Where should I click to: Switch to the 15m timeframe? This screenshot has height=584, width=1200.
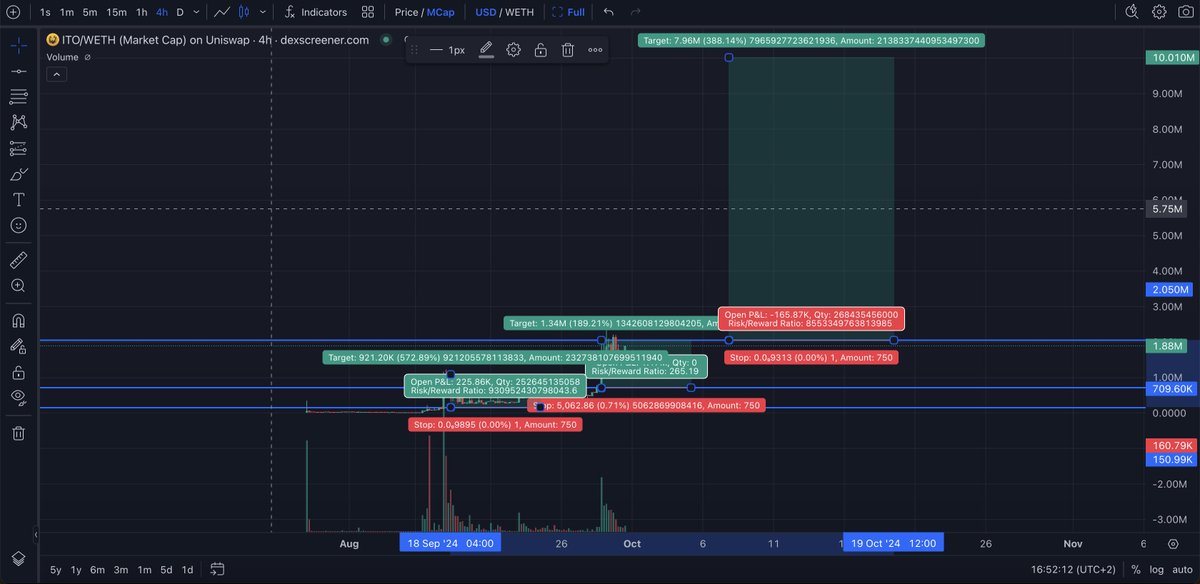point(116,11)
